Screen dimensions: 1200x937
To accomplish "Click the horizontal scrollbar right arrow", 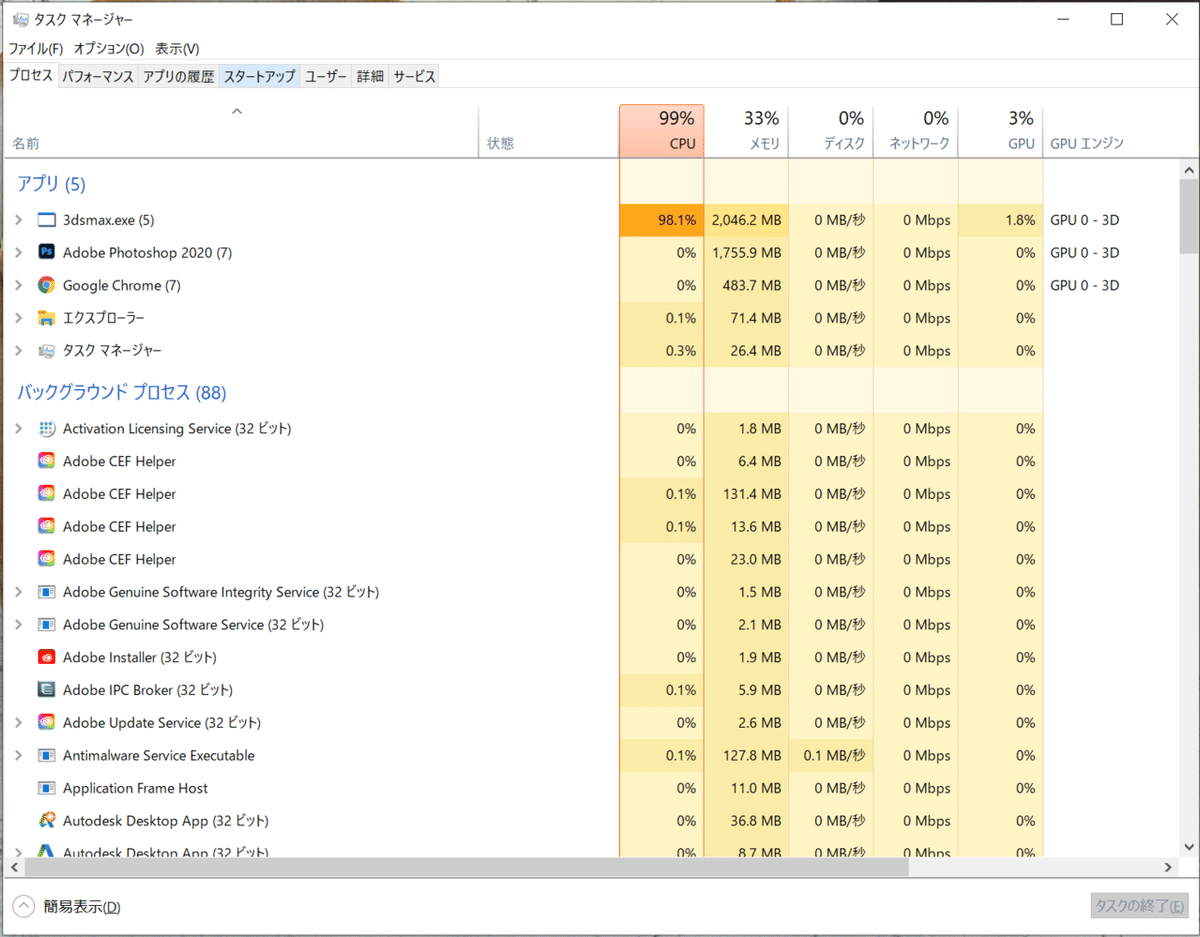I will click(1168, 867).
